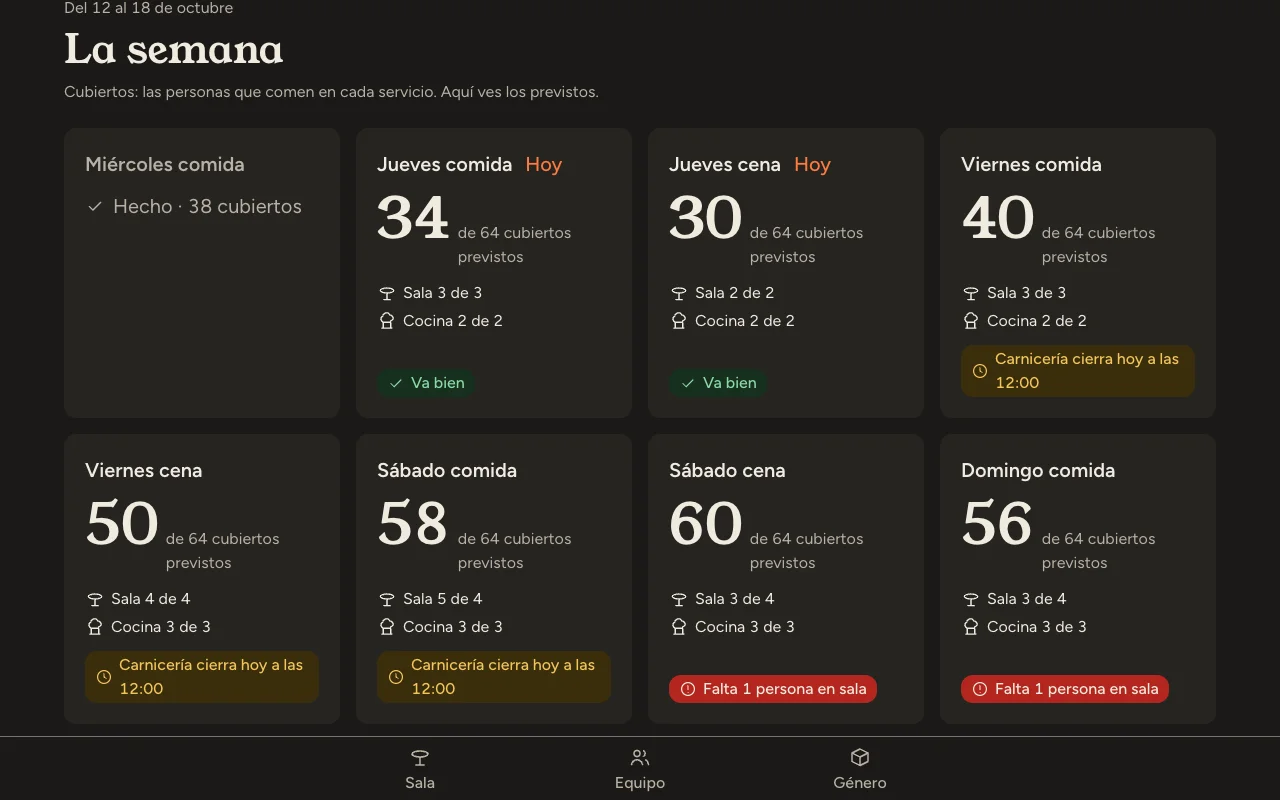
Task: Switch to the Equipo tab
Action: [640, 769]
